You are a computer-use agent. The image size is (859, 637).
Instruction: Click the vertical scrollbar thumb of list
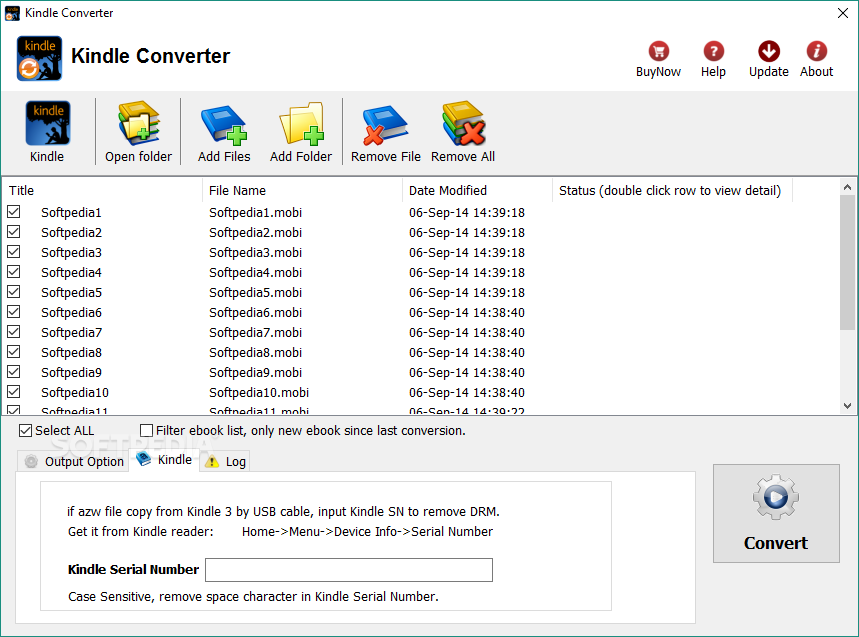click(847, 262)
